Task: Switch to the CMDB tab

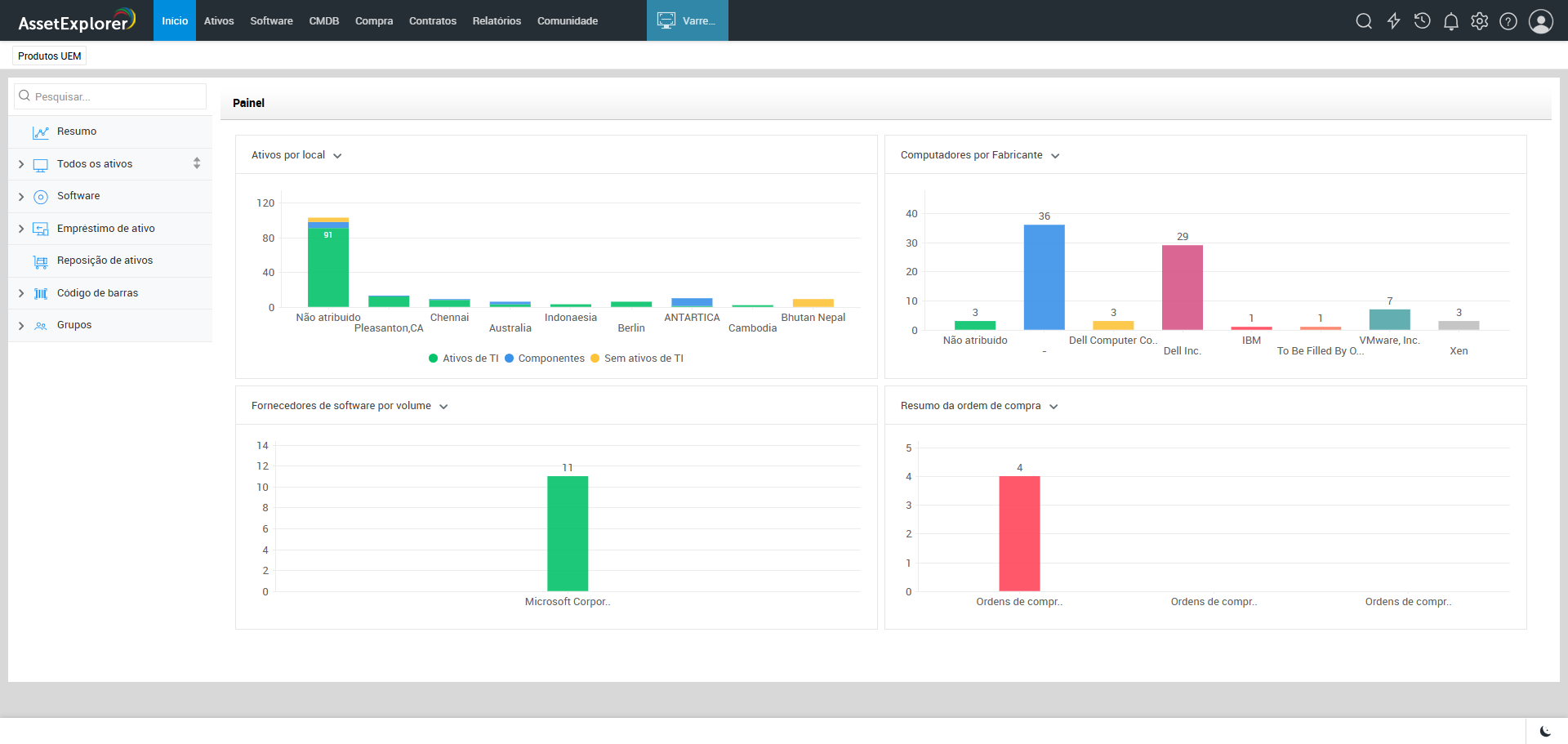Action: 323,21
